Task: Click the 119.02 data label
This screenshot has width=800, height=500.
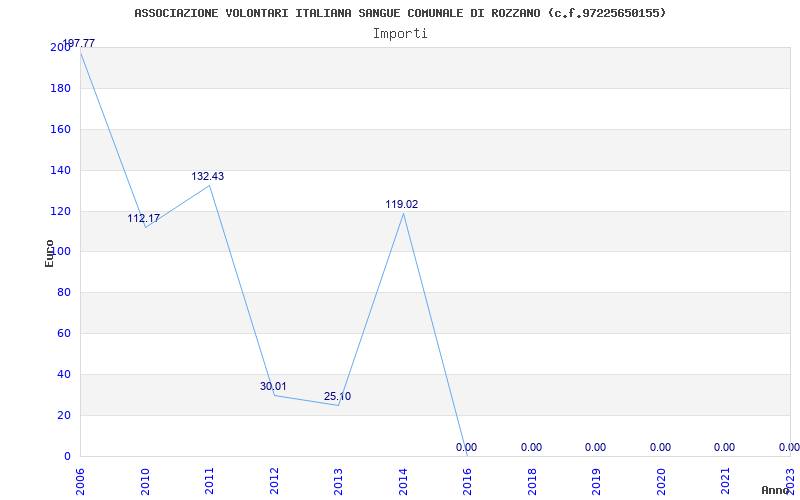Action: pyautogui.click(x=402, y=205)
